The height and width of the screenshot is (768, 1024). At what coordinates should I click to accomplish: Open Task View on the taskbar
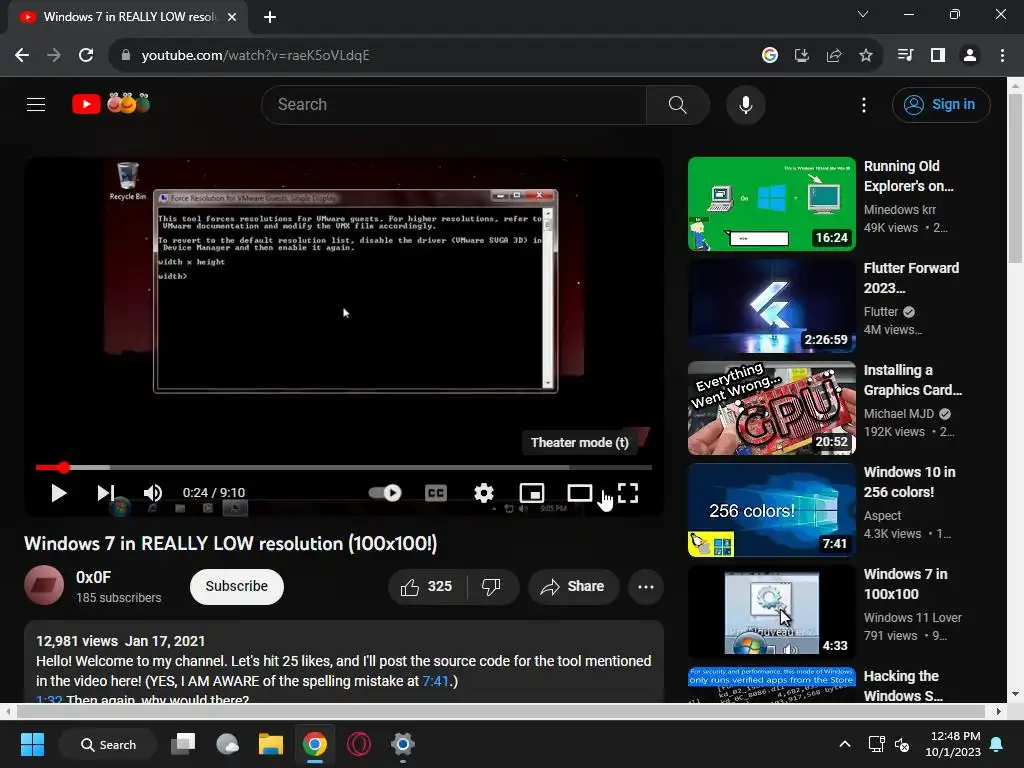[184, 744]
